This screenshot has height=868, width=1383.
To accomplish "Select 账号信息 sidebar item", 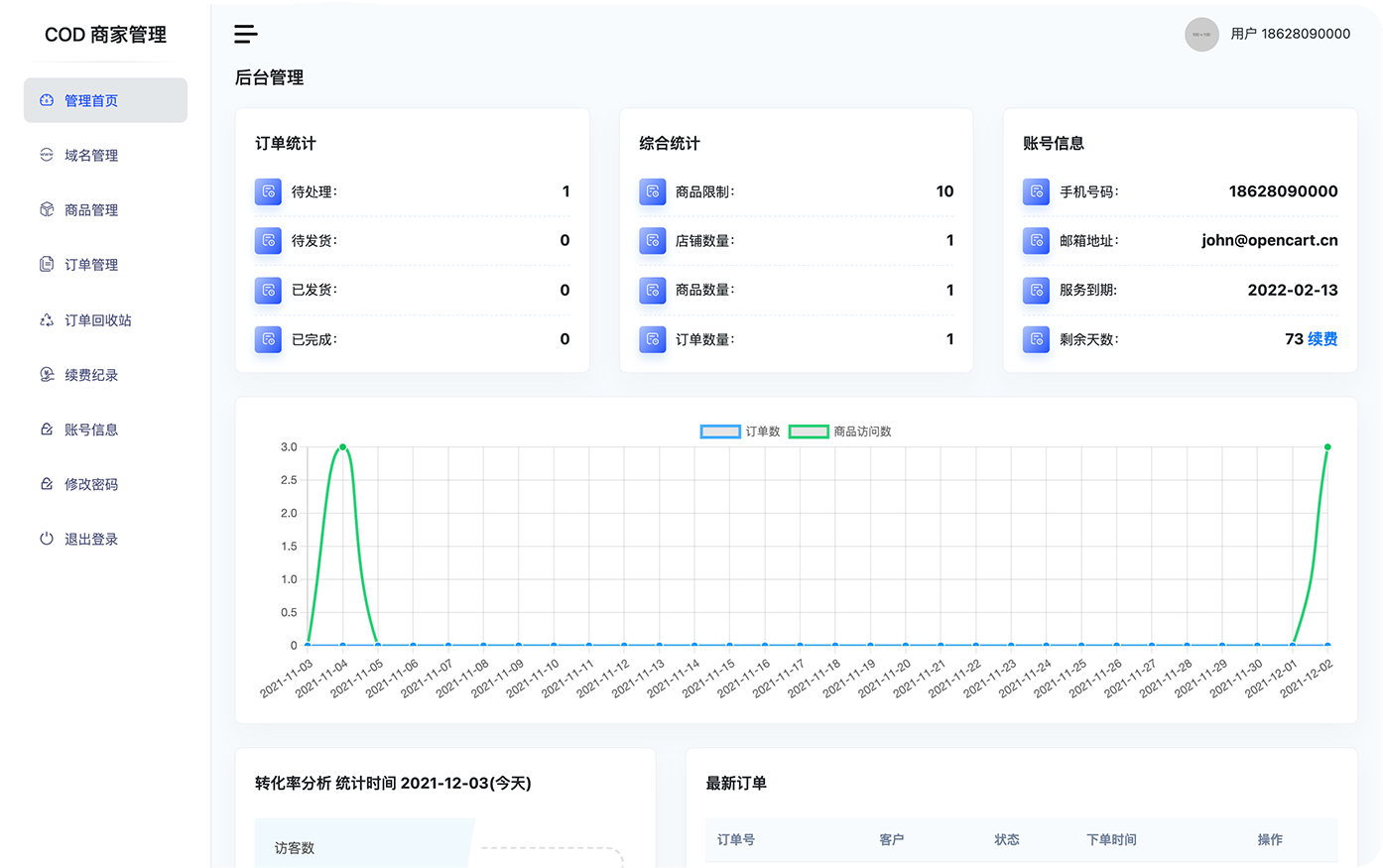I will (x=91, y=430).
